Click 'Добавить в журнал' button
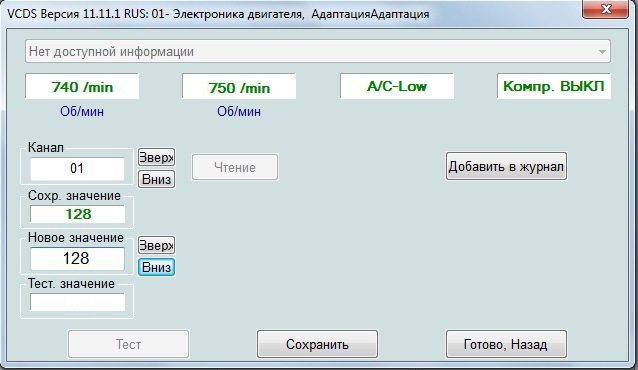The width and height of the screenshot is (638, 370). click(x=506, y=166)
